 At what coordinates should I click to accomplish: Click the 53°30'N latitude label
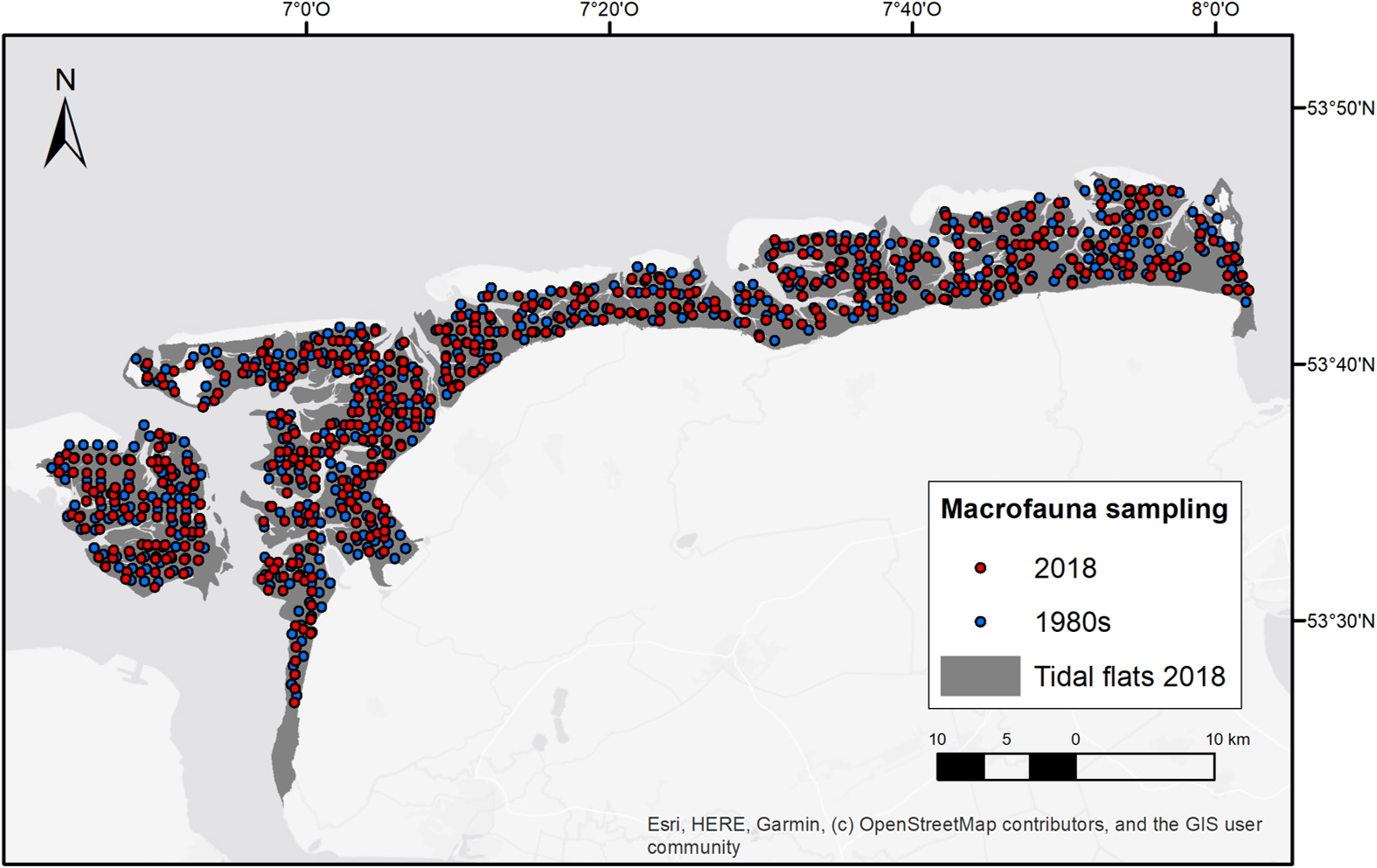[x=1339, y=621]
